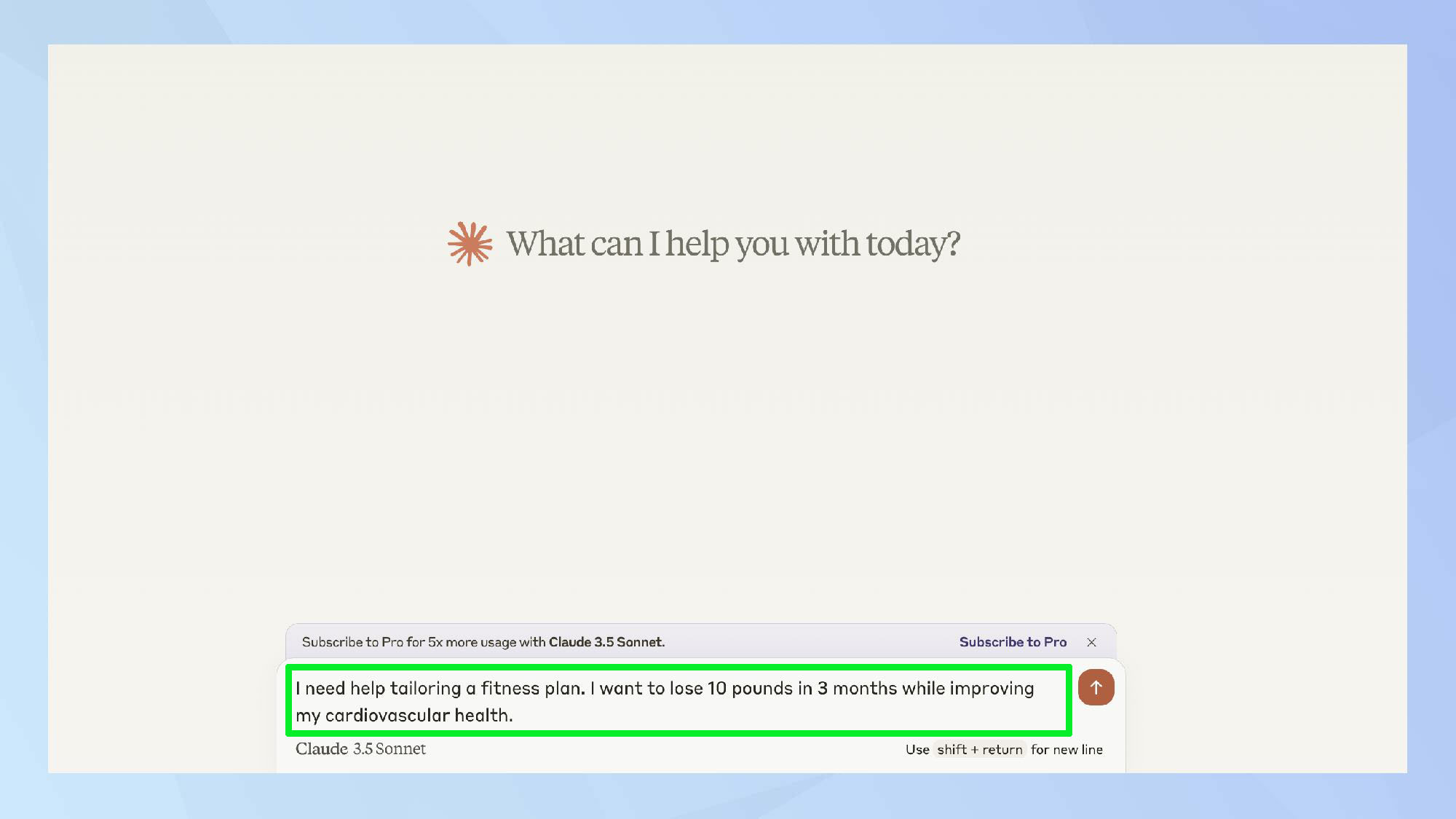Viewport: 1456px width, 819px height.
Task: Click the 'shift + return' keyboard hint
Action: pyautogui.click(x=979, y=750)
